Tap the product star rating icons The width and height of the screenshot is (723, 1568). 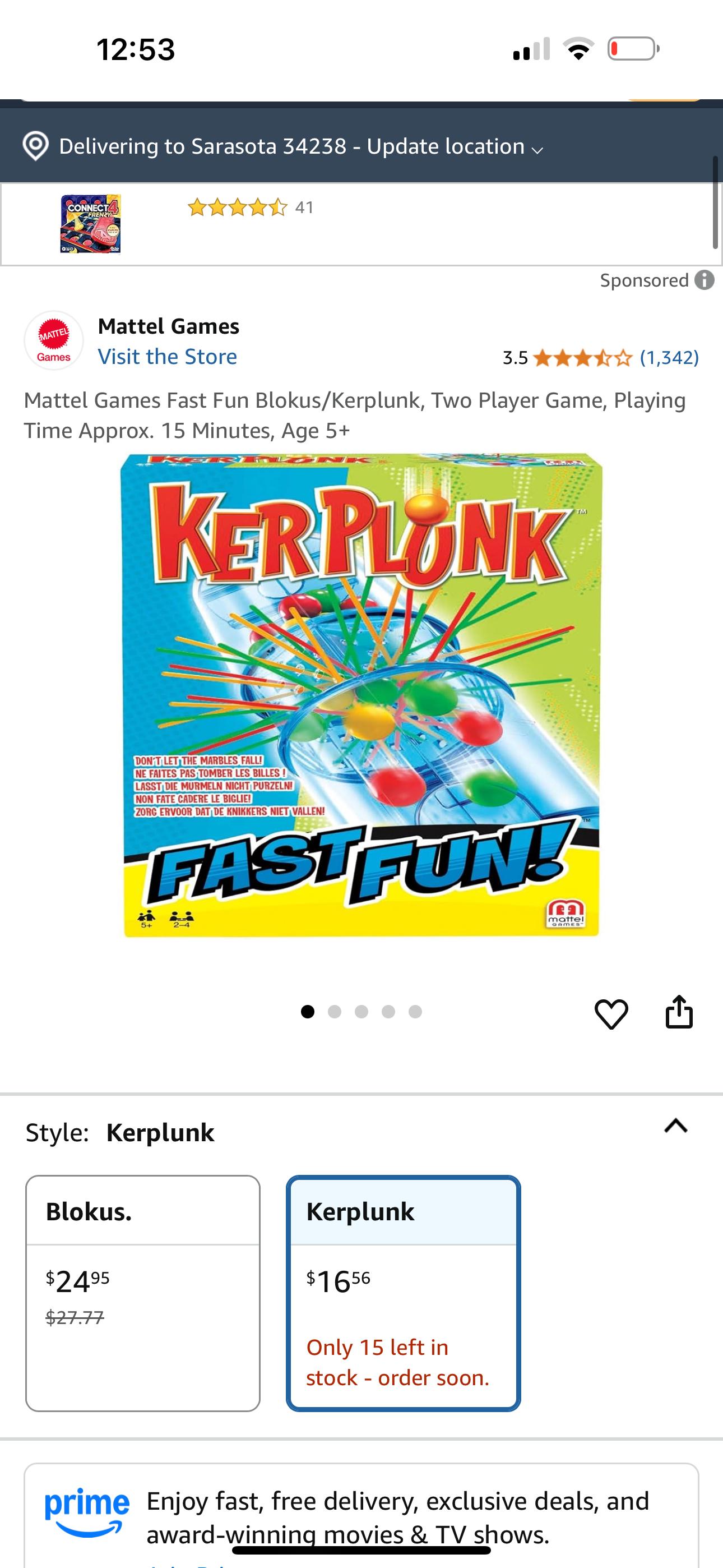click(582, 358)
